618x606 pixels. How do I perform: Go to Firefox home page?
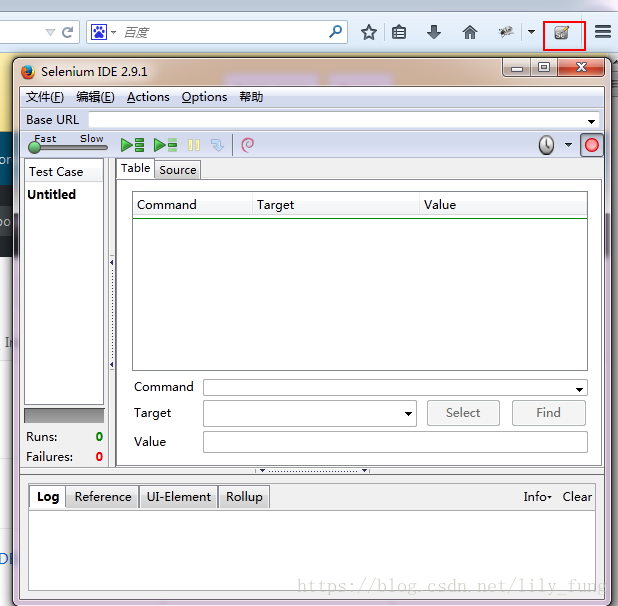[x=470, y=32]
